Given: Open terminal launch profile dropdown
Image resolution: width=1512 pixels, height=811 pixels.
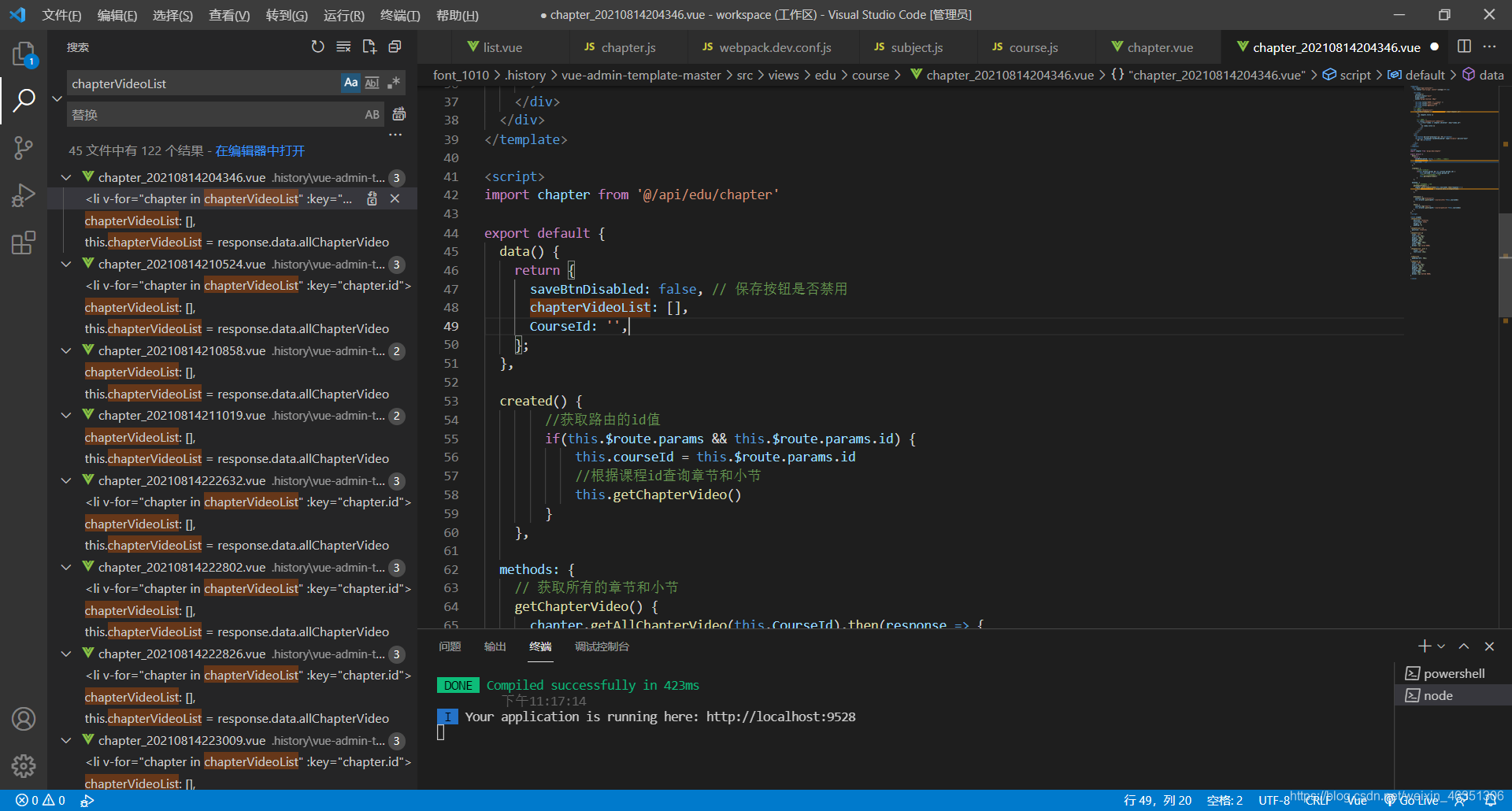Looking at the screenshot, I should (1441, 646).
